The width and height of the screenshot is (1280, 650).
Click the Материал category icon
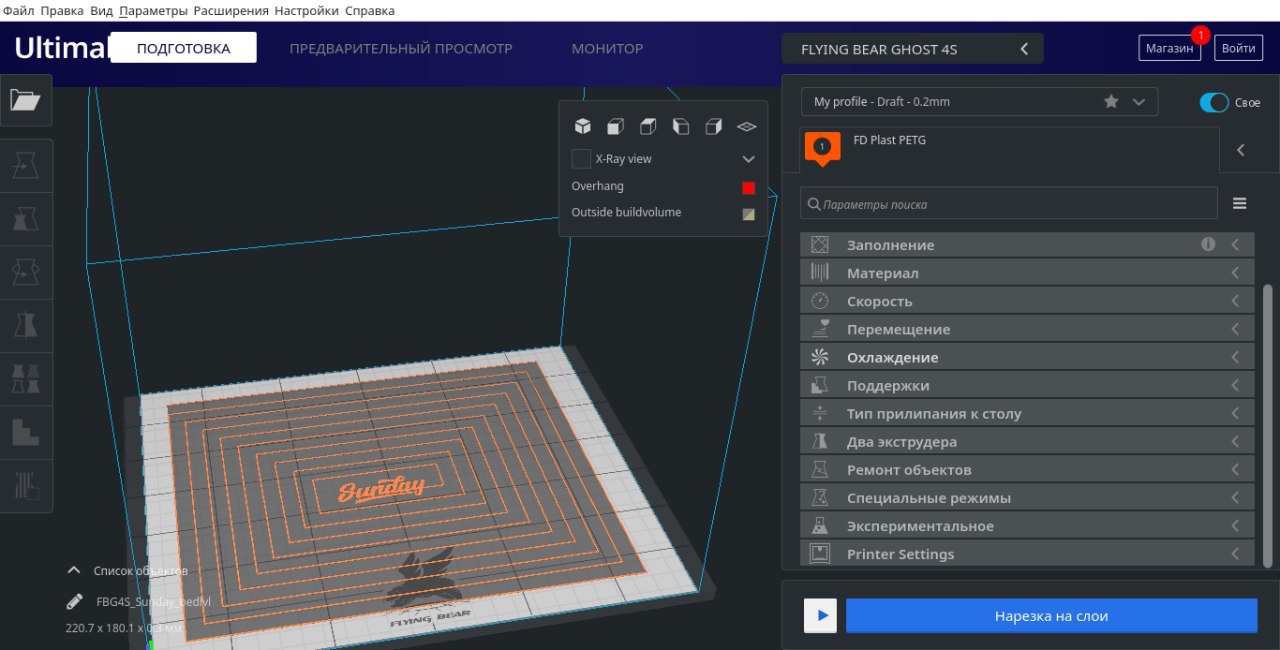pos(820,272)
